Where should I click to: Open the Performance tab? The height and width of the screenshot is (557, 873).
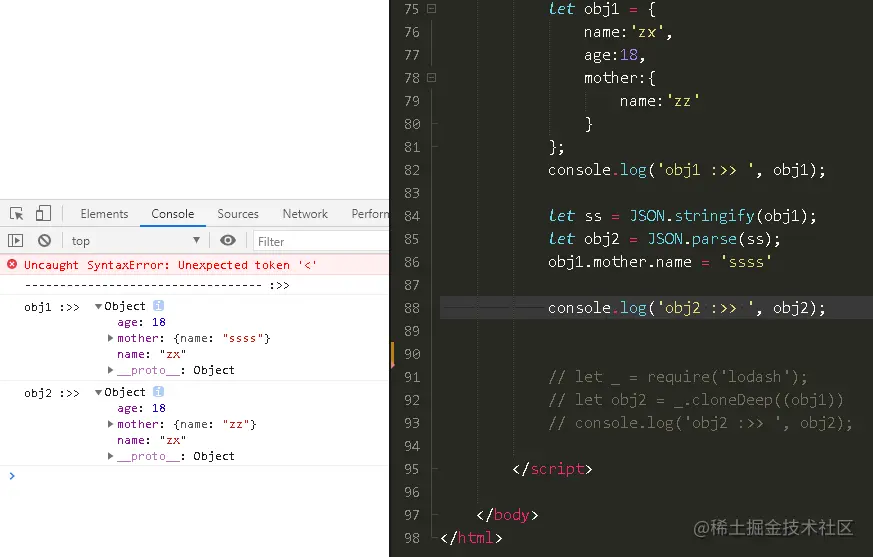(370, 214)
